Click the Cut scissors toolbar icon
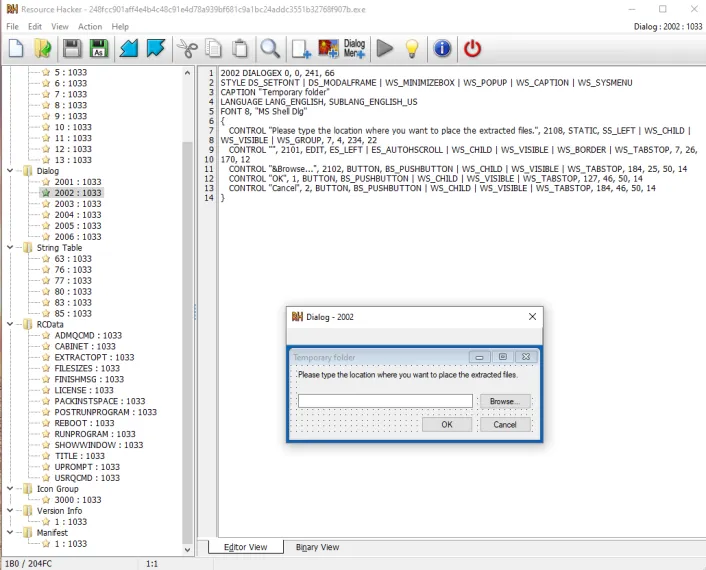Image resolution: width=706 pixels, height=570 pixels. (x=187, y=48)
